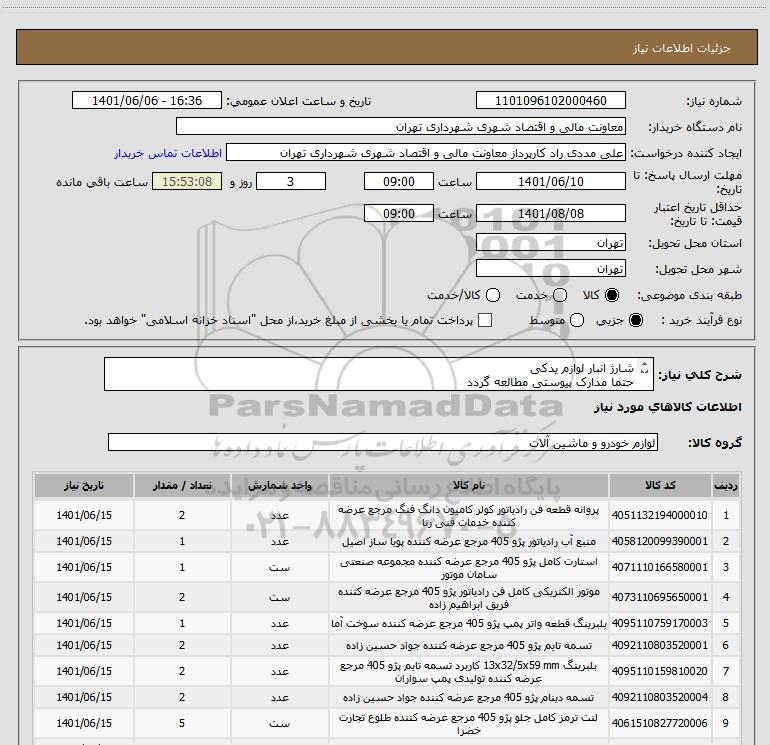This screenshot has height=745, width=770.
Task: Click the remaining days field showing 3
Action: [291, 181]
